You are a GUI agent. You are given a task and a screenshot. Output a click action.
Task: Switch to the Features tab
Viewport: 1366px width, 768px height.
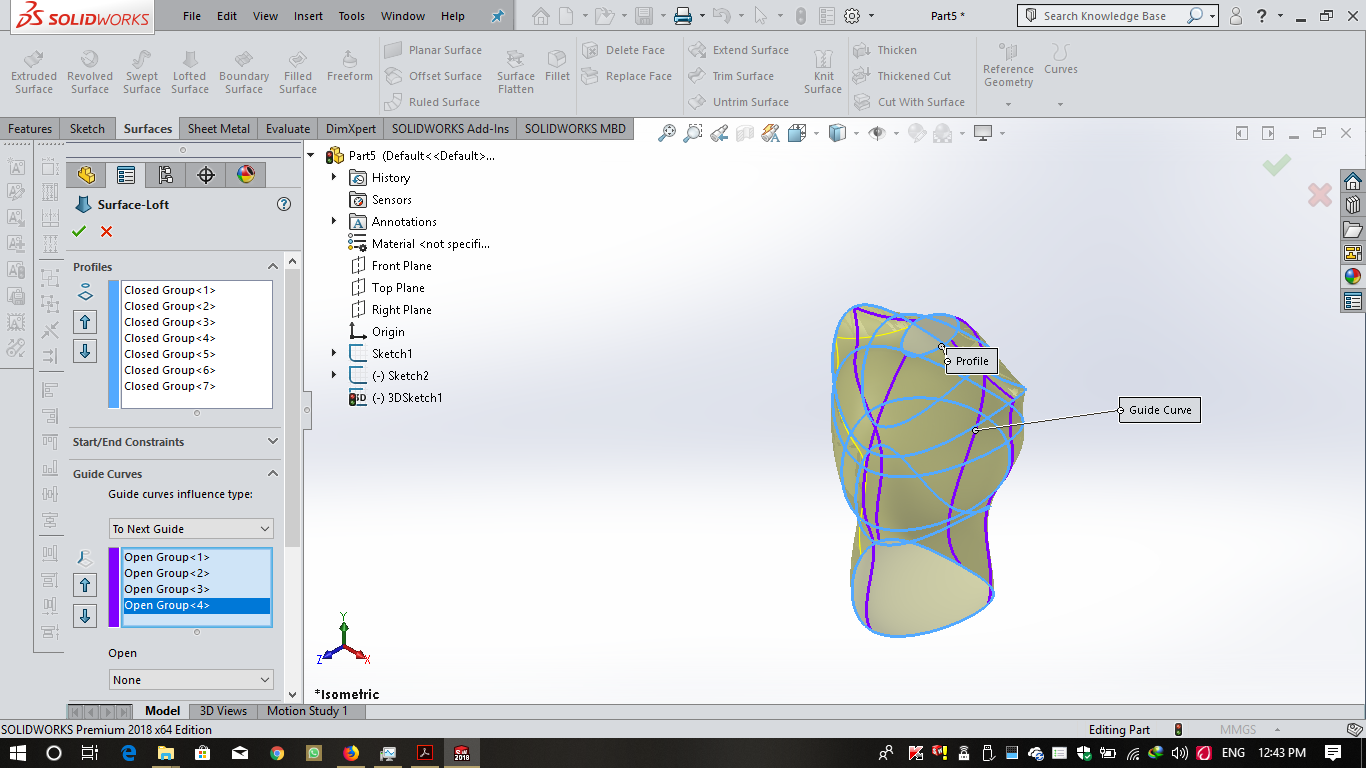point(30,128)
